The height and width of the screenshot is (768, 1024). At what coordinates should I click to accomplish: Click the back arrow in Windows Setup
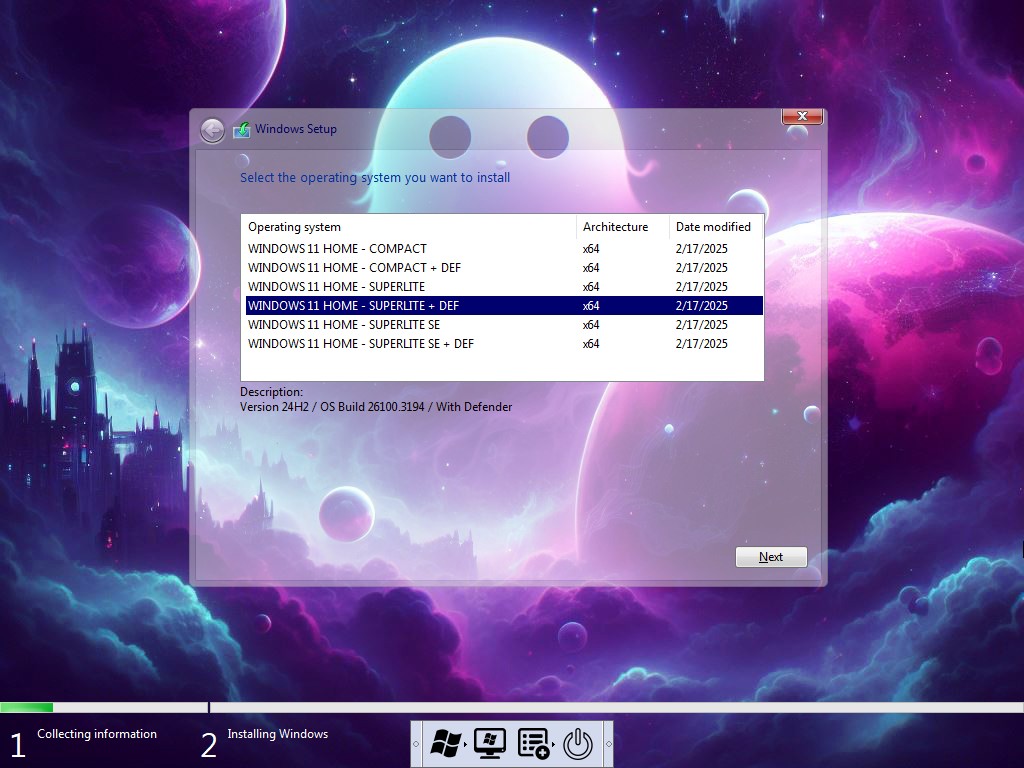tap(212, 130)
